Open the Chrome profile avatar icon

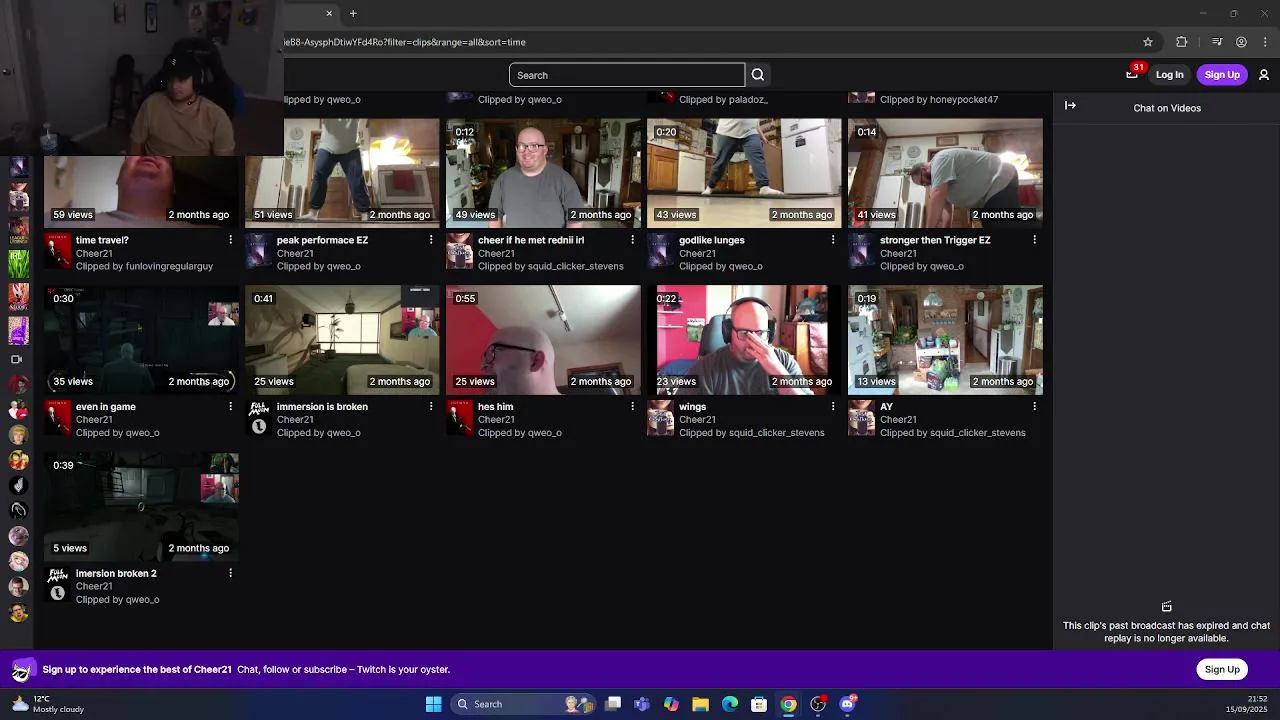tap(1241, 42)
